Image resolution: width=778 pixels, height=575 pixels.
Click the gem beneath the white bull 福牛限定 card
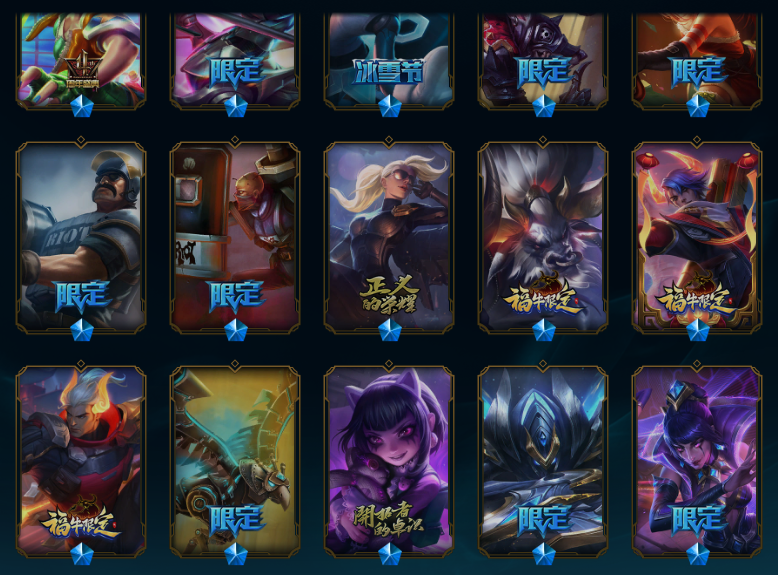(x=543, y=330)
